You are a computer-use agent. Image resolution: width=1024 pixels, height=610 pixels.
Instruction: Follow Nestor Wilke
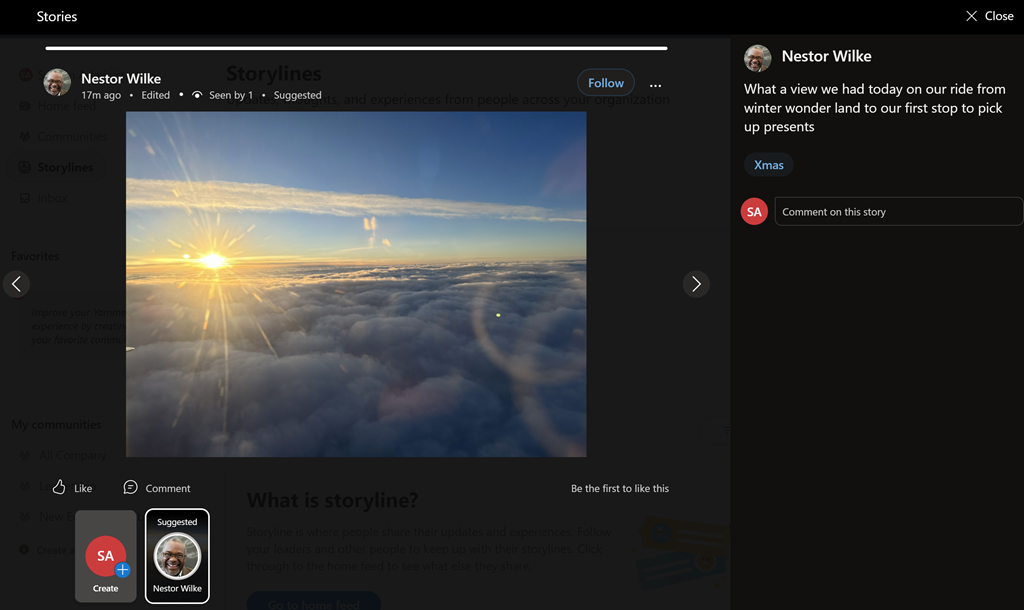coord(605,83)
